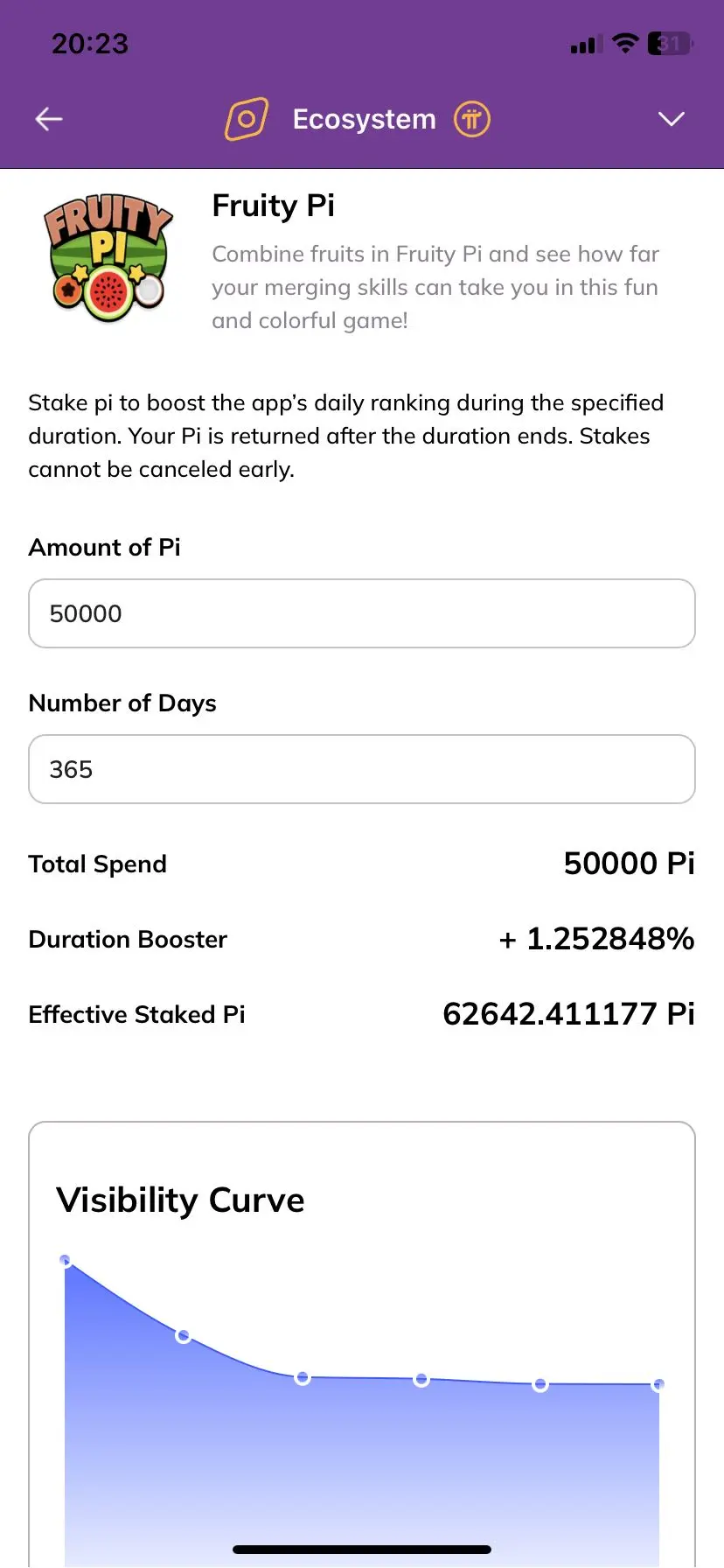Open the orange Pi Browser logo icon
The image size is (724, 1568).
click(x=247, y=119)
